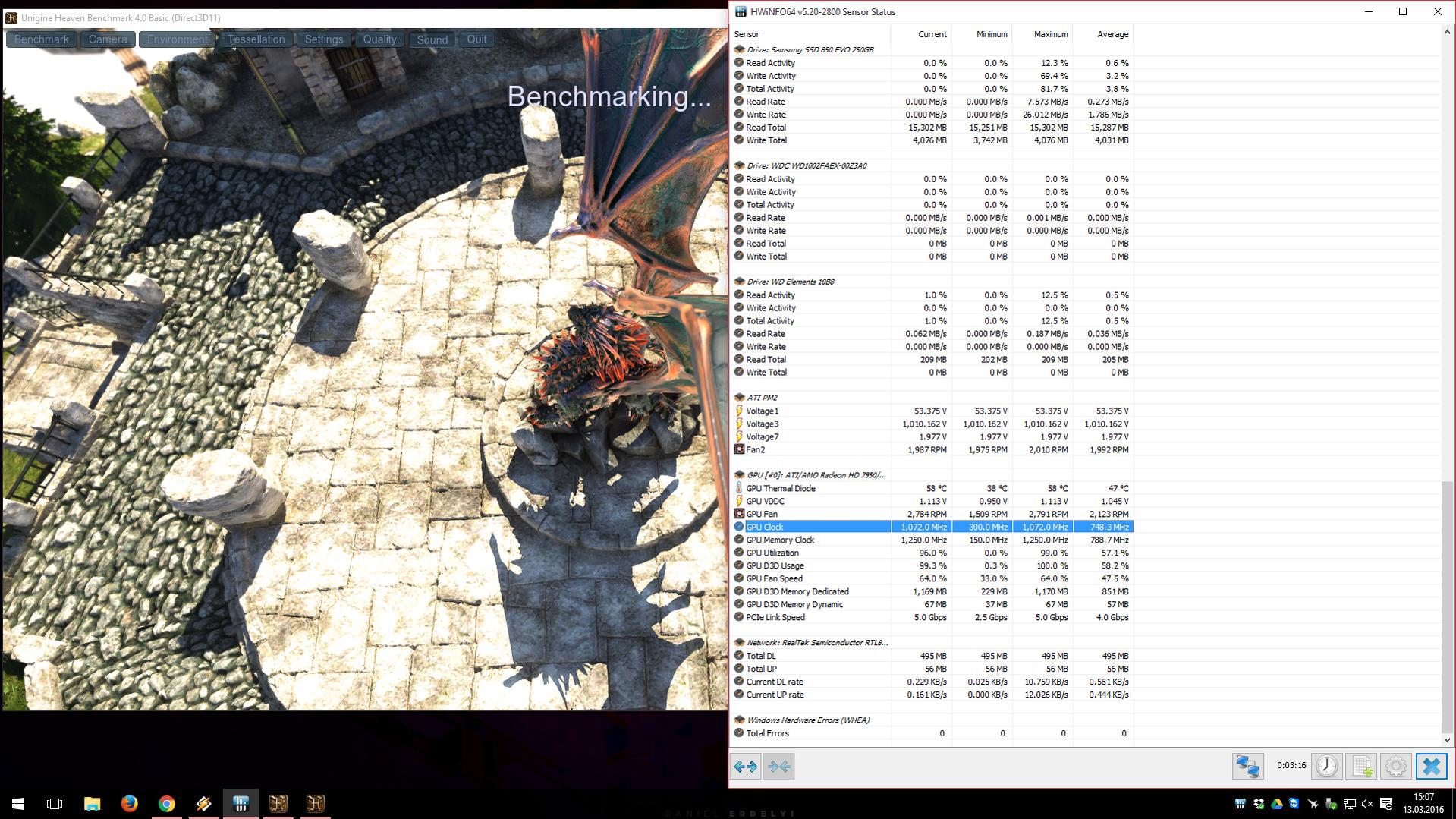The height and width of the screenshot is (819, 1456).
Task: Click airplane mode tray icon
Action: point(1313,804)
